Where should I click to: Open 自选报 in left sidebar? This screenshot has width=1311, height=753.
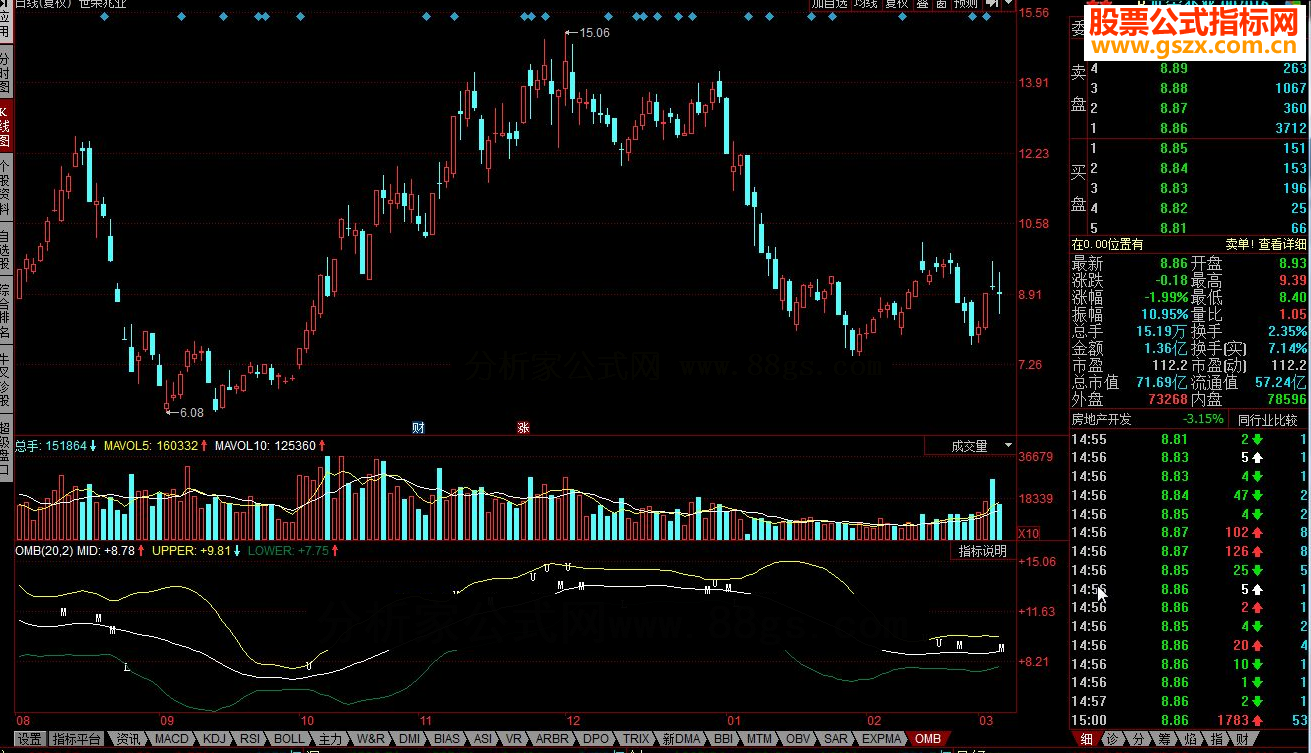tap(5, 250)
